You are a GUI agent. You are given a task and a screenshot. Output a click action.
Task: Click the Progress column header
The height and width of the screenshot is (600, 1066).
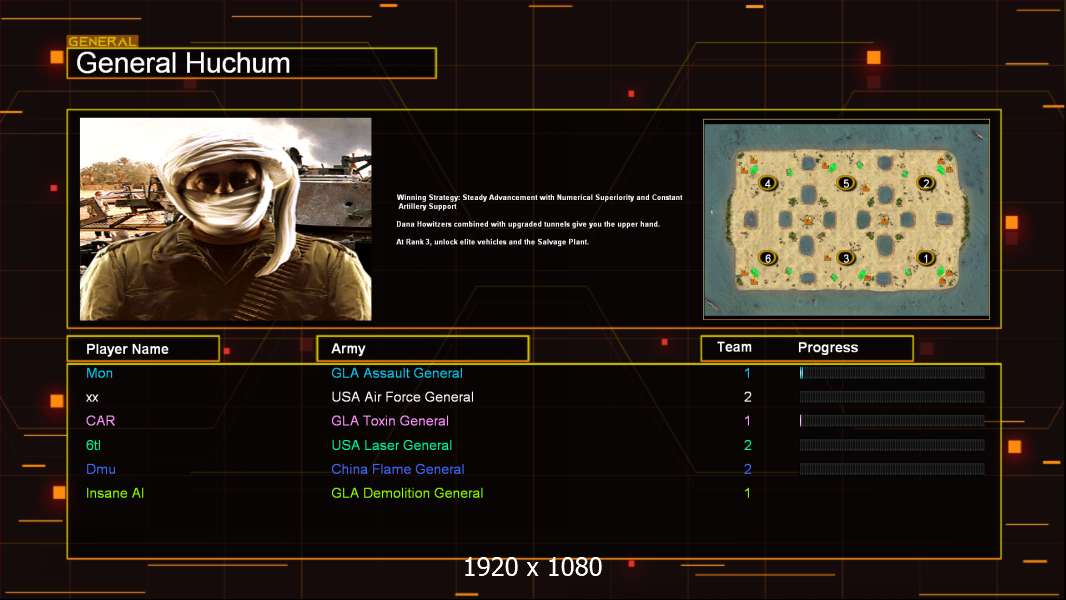pos(828,348)
